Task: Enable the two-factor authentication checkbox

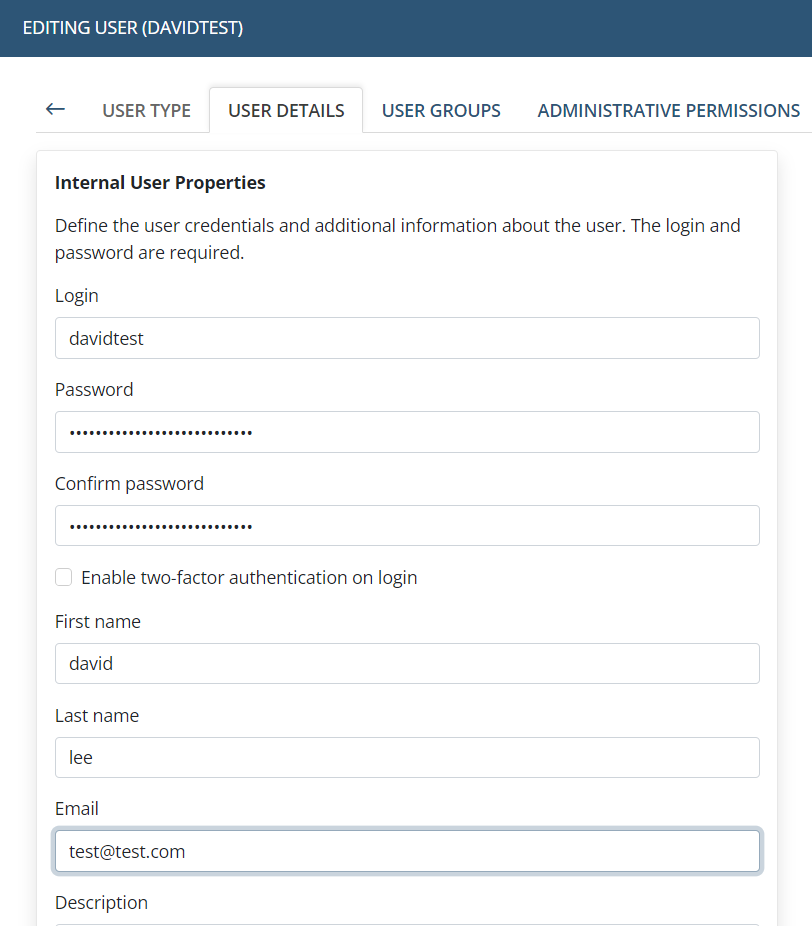Action: click(64, 577)
